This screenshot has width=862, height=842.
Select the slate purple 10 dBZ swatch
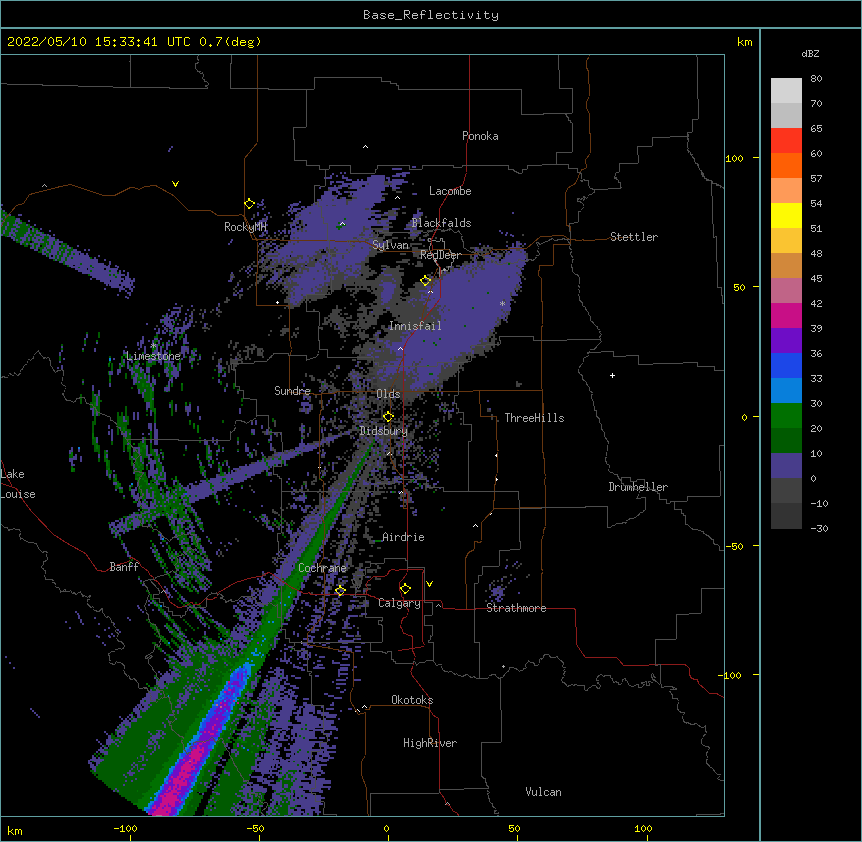[x=786, y=466]
